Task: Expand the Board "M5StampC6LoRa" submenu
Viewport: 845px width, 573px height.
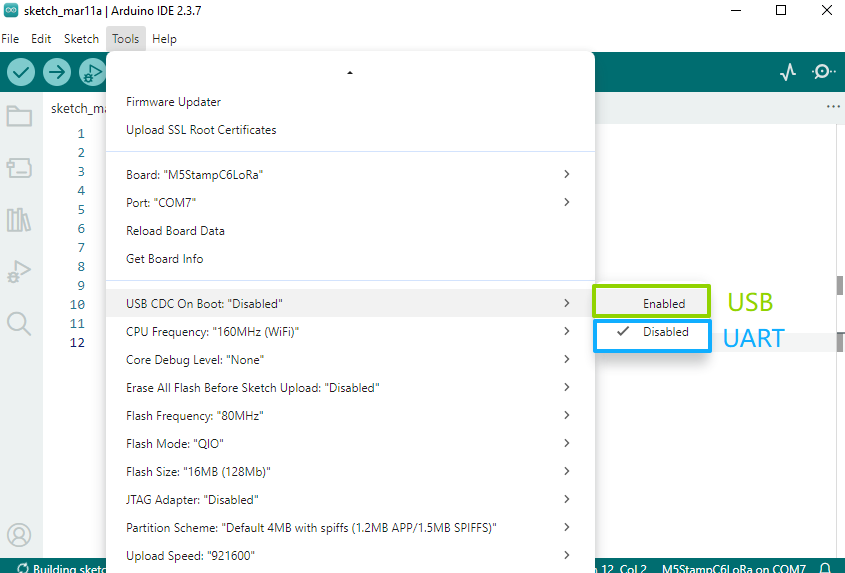Action: coord(349,174)
